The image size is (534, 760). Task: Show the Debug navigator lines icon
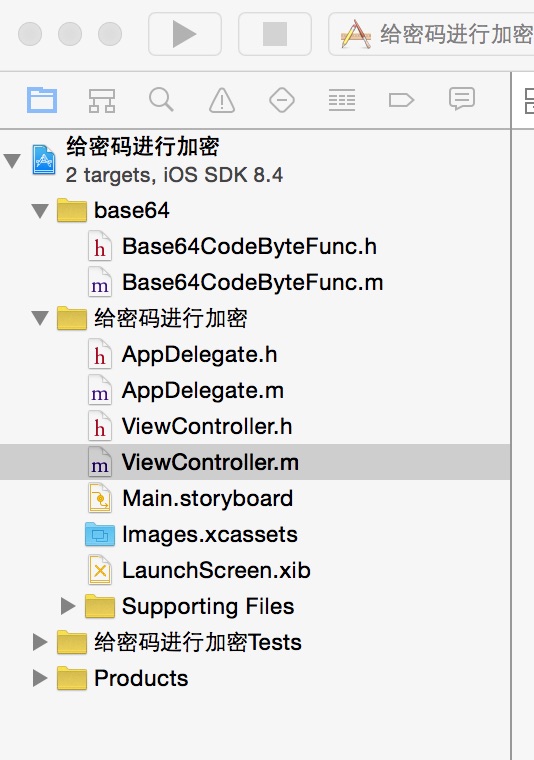tap(342, 100)
